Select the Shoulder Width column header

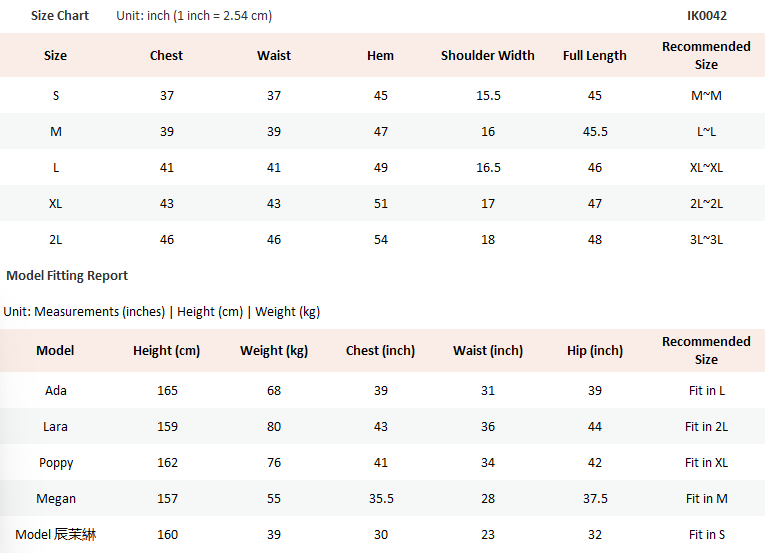pos(488,56)
